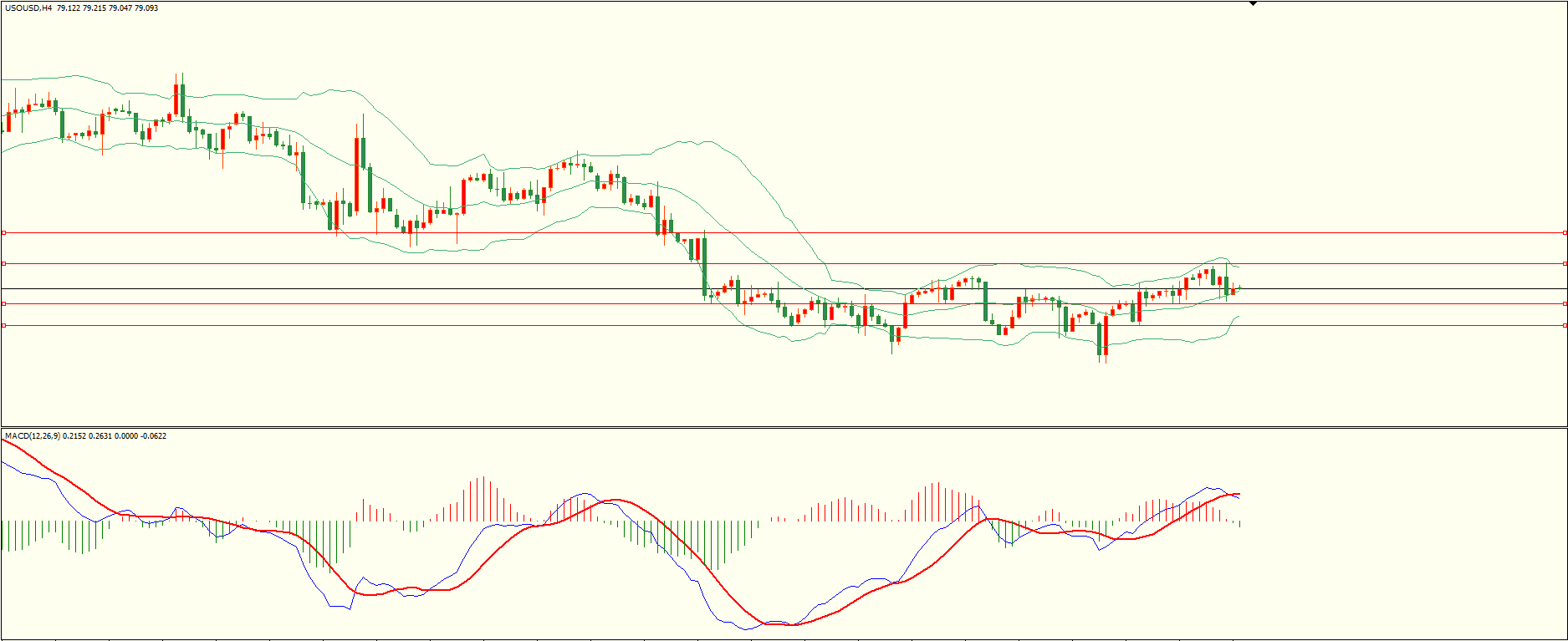The width and height of the screenshot is (1568, 641).
Task: Select left handle of third red line
Action: pyautogui.click(x=3, y=304)
